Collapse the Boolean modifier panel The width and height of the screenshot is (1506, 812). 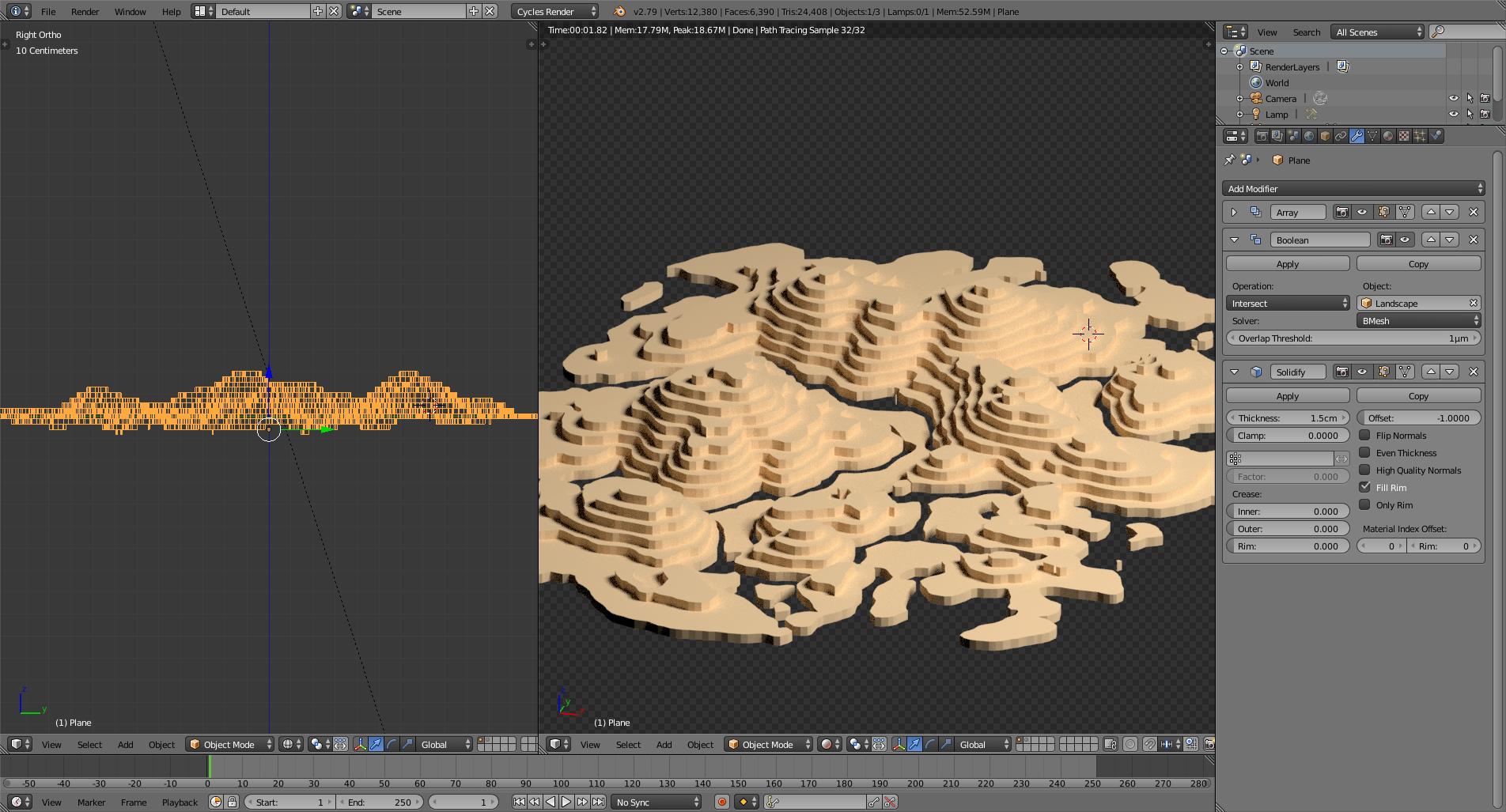coord(1234,240)
